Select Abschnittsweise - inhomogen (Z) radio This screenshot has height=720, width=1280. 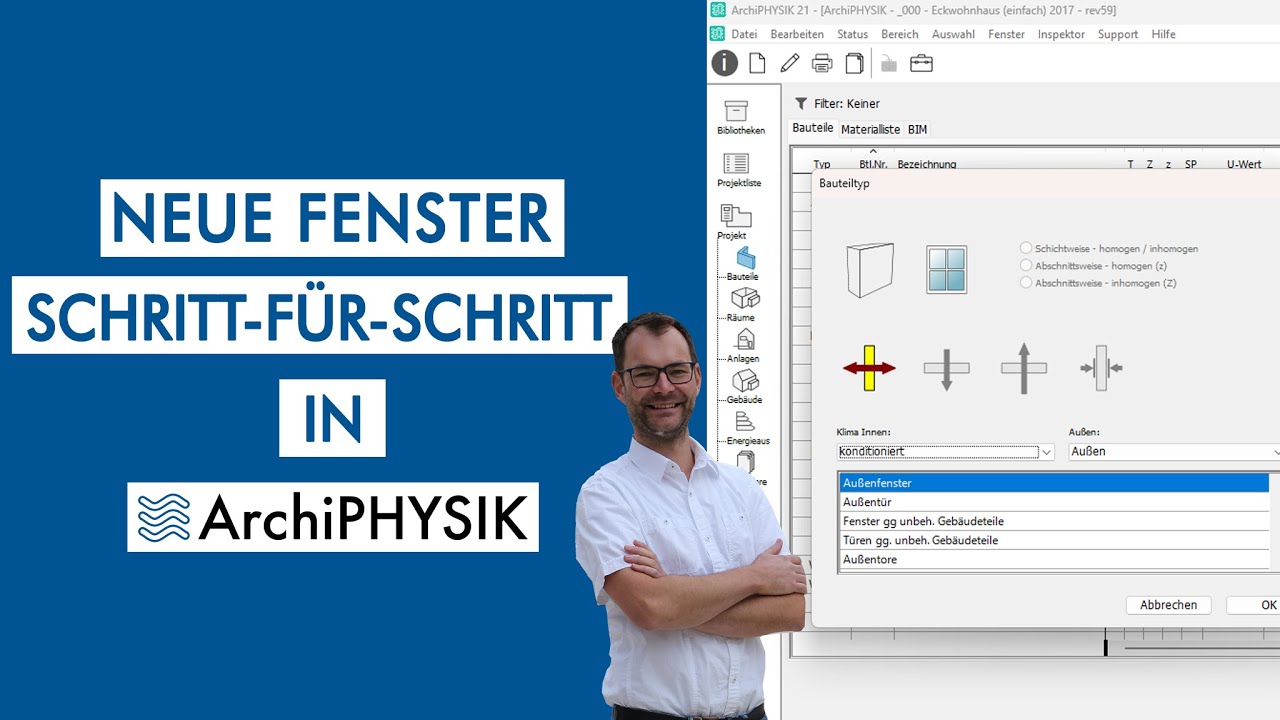pos(1026,283)
